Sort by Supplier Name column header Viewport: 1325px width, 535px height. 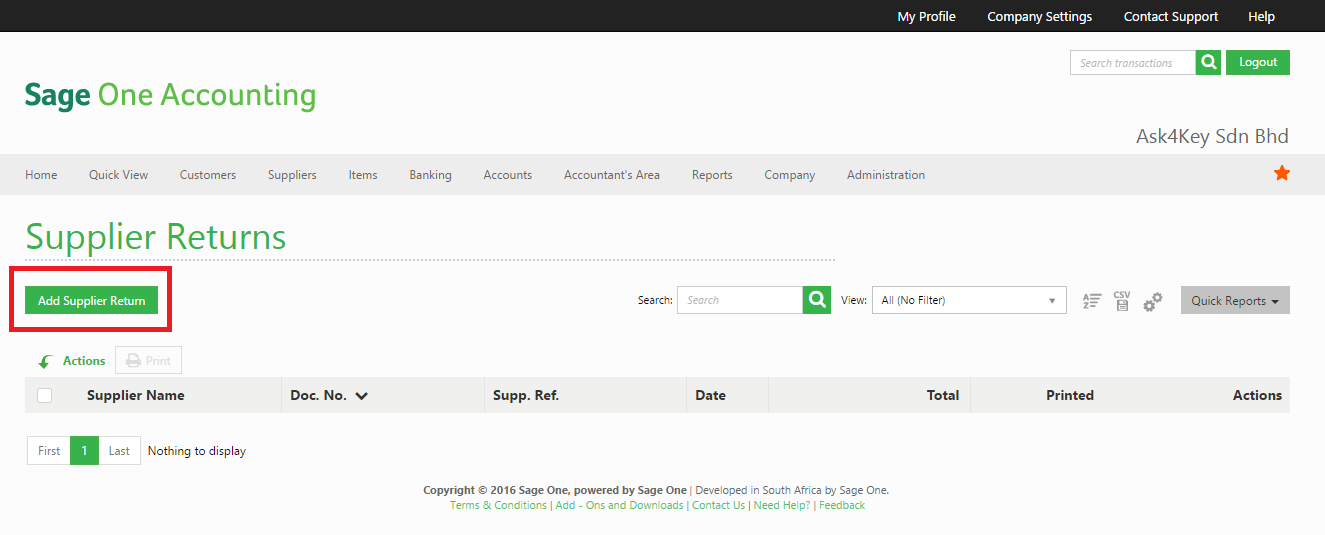[x=136, y=395]
